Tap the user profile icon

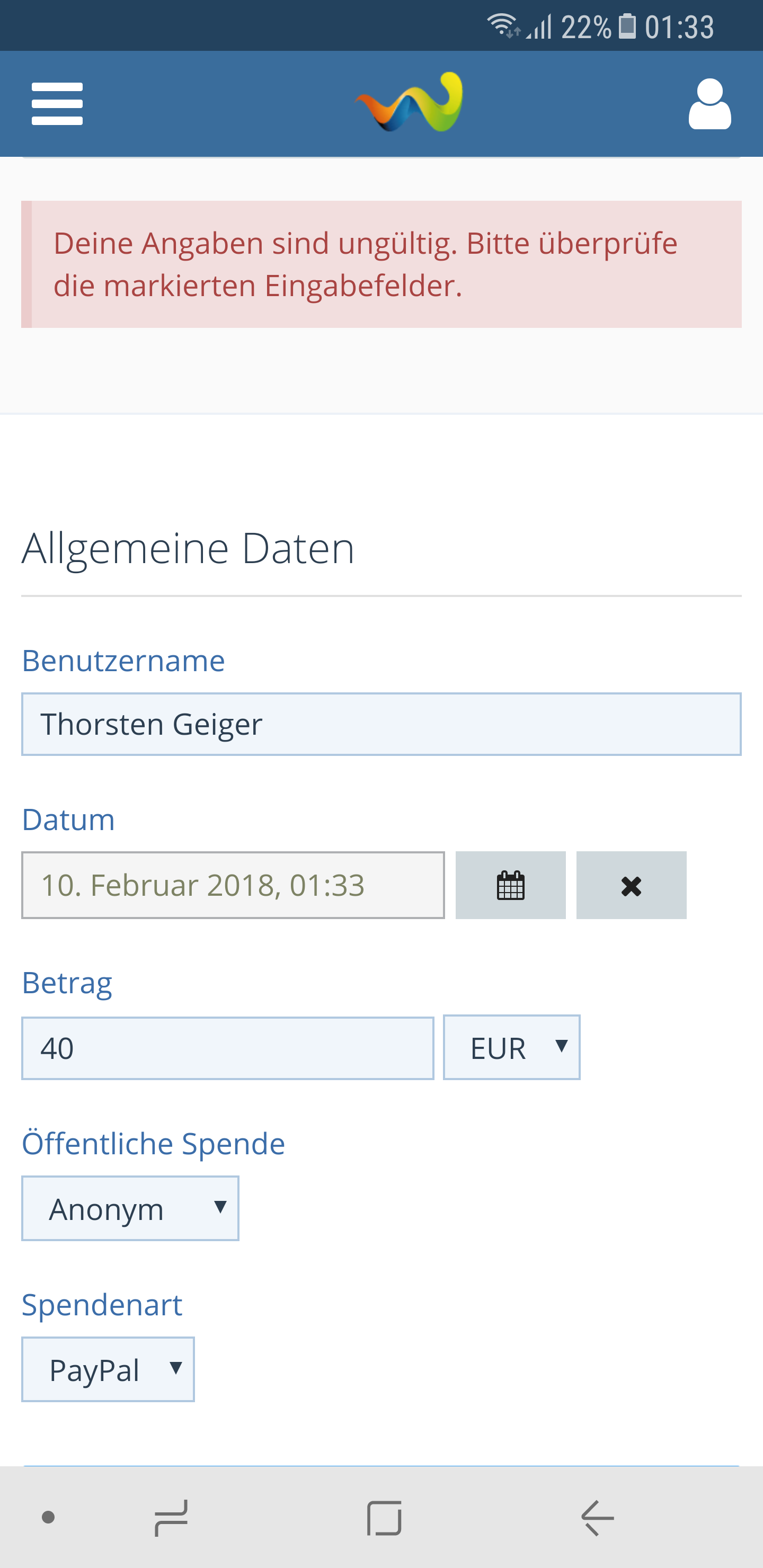709,104
